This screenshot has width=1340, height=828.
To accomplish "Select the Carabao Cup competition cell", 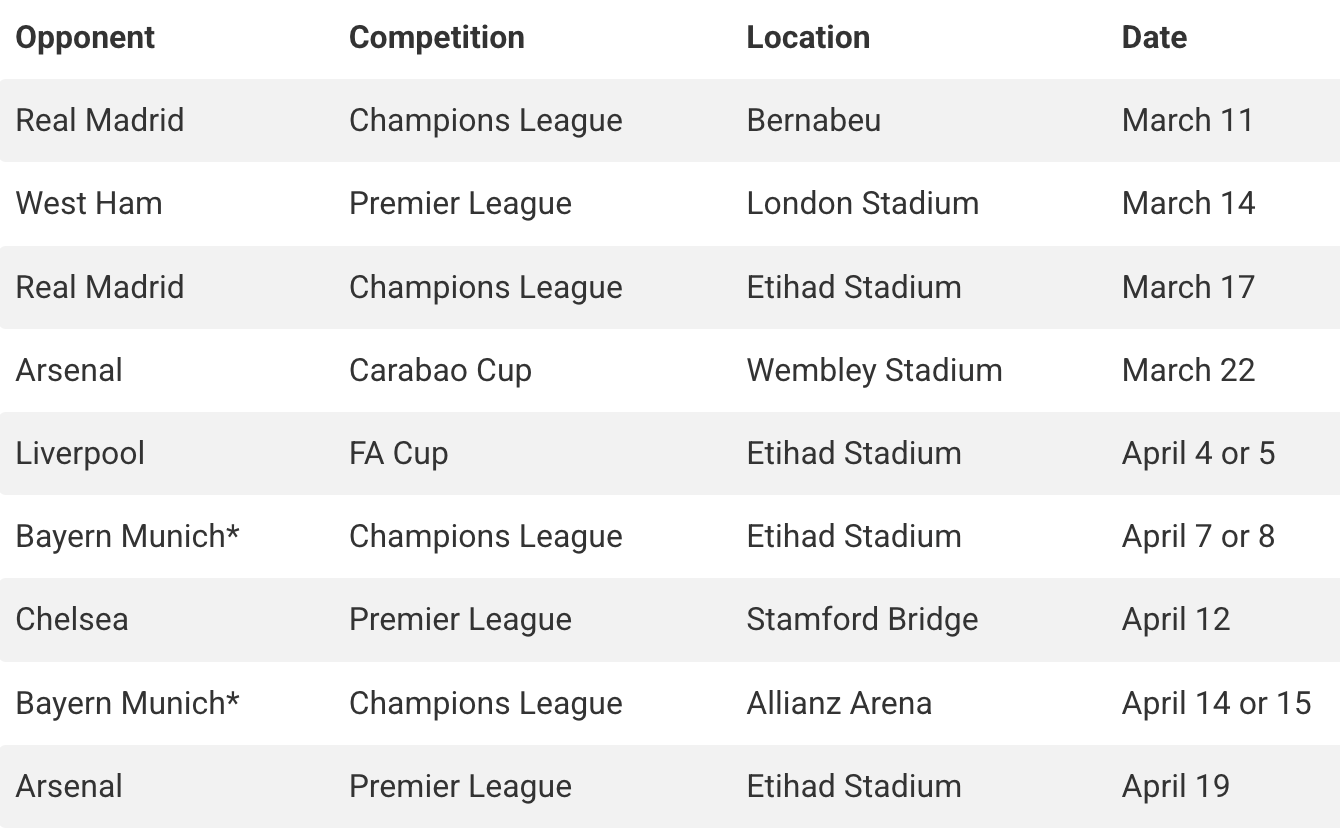I will click(x=440, y=371).
